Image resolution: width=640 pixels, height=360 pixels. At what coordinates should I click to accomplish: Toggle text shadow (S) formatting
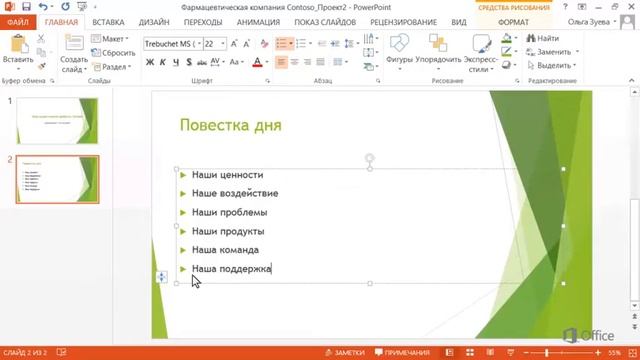pos(189,62)
